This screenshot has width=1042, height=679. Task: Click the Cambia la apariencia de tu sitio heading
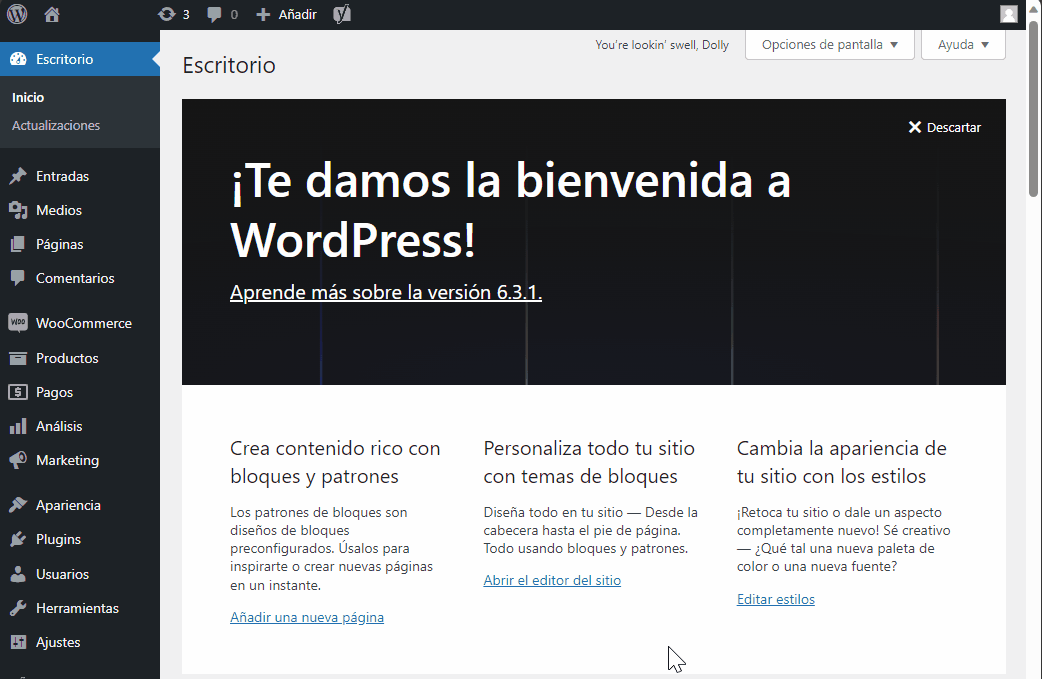841,462
